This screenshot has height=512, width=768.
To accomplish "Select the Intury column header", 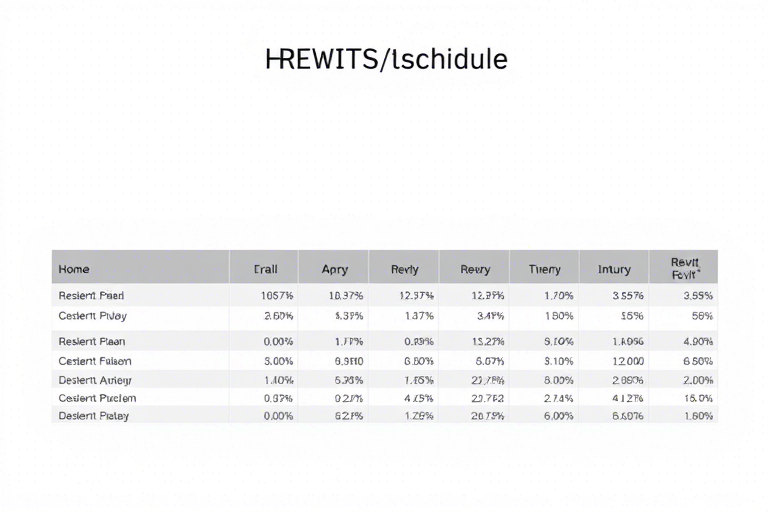I will click(x=614, y=269).
